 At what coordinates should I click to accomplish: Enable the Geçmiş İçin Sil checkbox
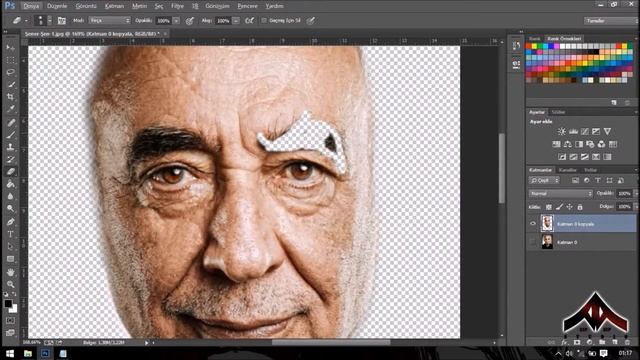pos(264,20)
